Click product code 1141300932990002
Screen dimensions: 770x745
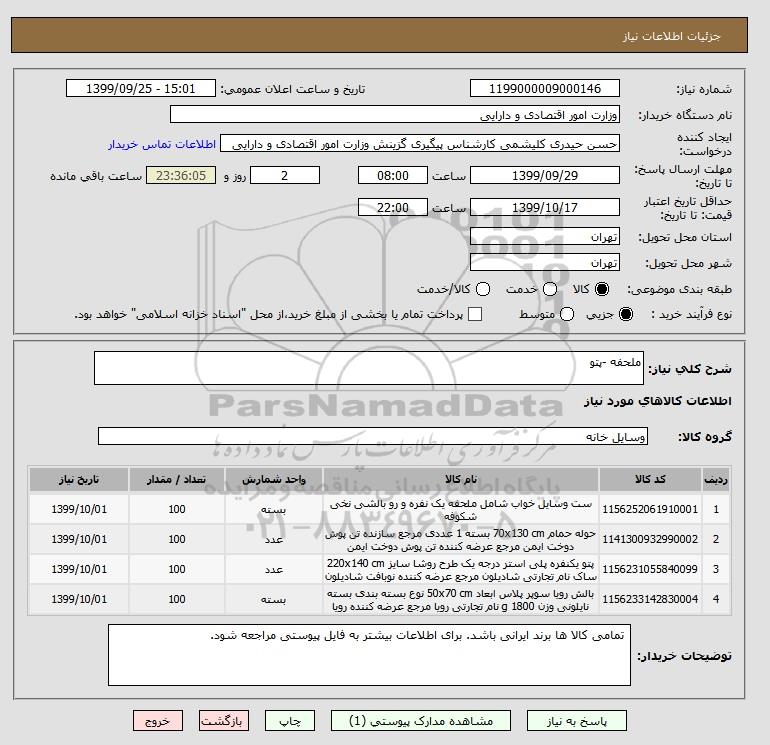click(x=650, y=539)
